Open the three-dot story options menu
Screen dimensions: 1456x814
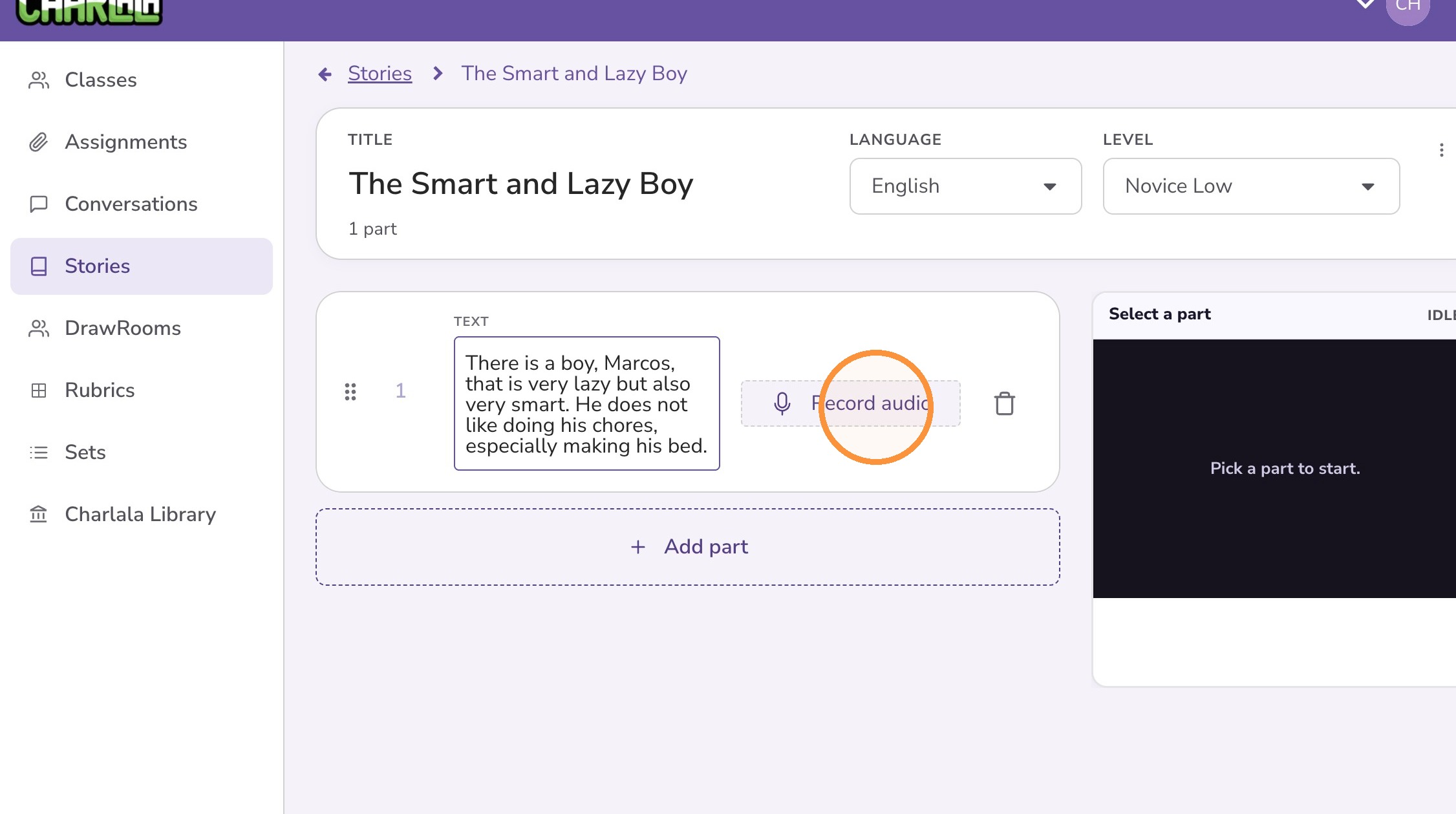point(1441,150)
